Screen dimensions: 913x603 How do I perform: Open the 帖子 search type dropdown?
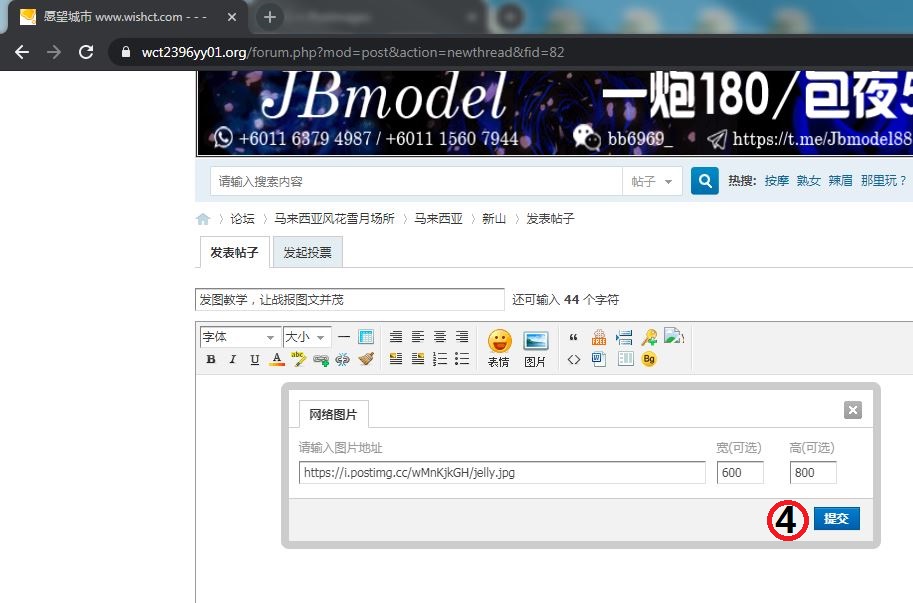coord(652,182)
